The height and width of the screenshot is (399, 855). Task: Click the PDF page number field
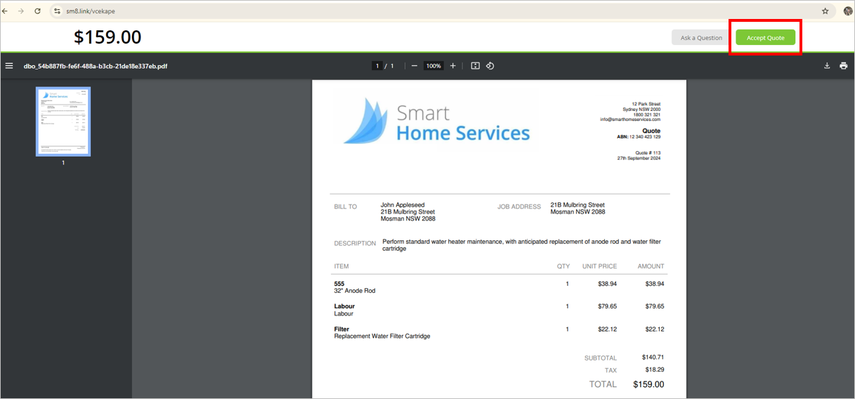pos(377,66)
